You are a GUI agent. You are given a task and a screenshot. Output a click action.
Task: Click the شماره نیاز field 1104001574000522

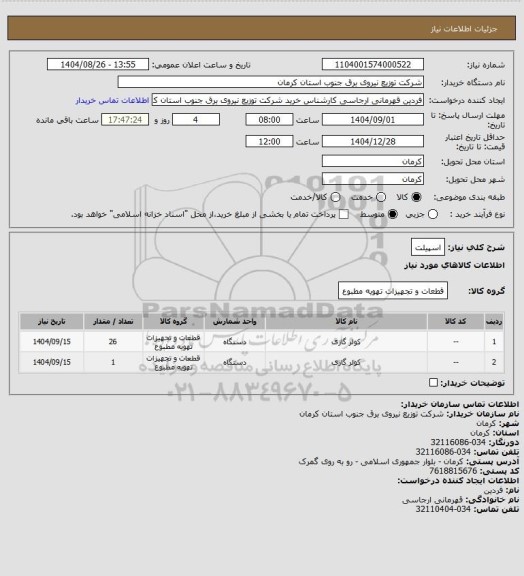[x=373, y=64]
